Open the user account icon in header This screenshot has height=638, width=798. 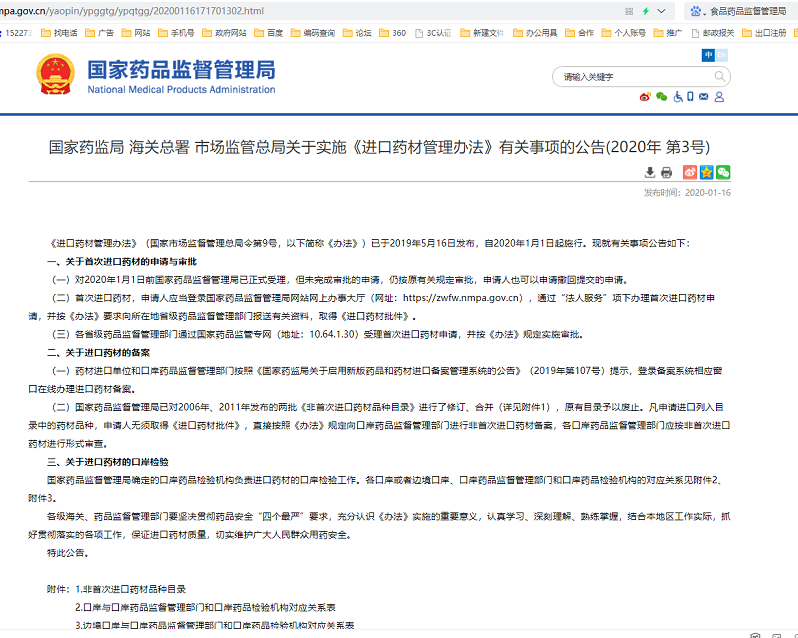click(719, 97)
